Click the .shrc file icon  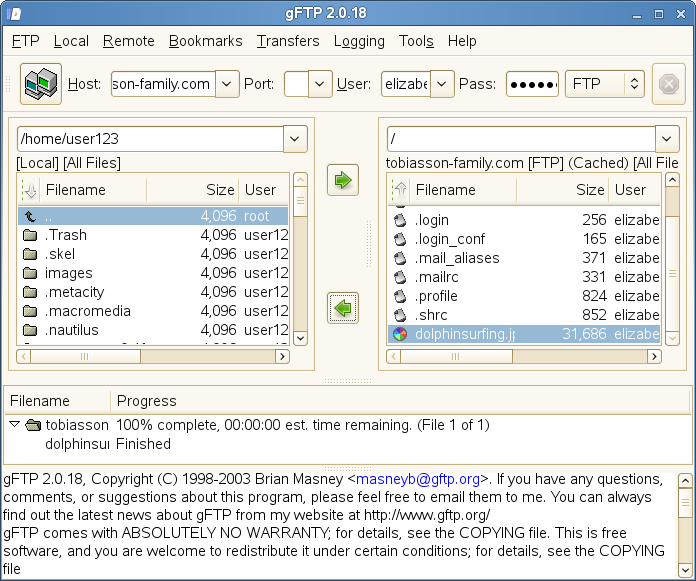pyautogui.click(x=400, y=315)
